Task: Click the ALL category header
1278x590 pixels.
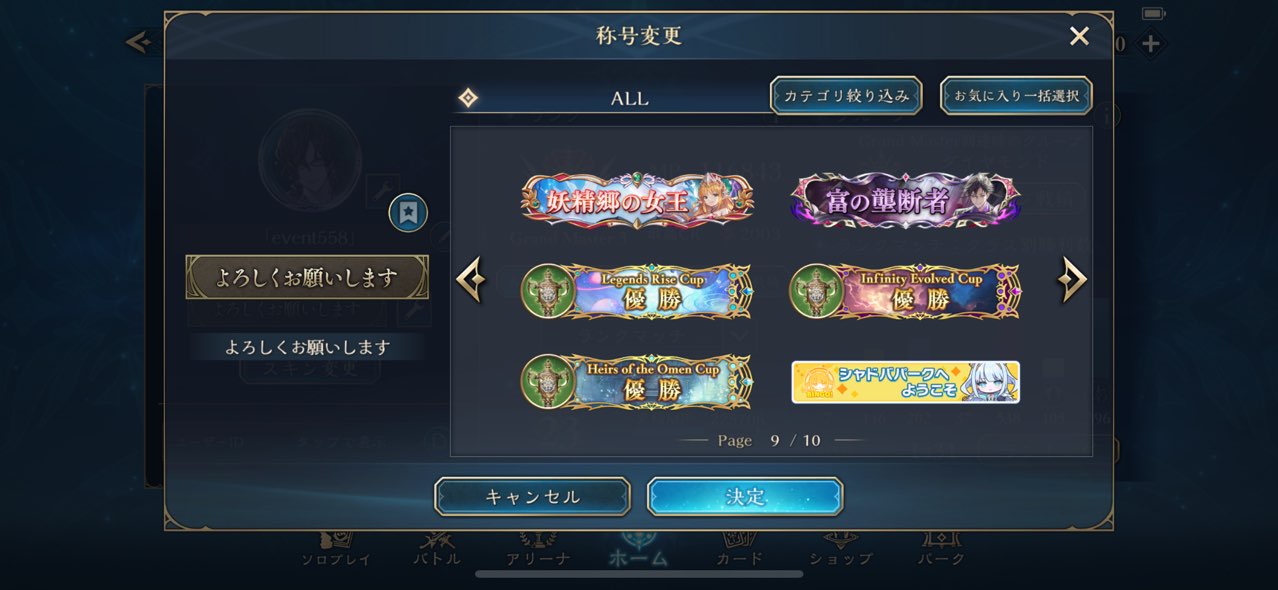Action: [630, 98]
